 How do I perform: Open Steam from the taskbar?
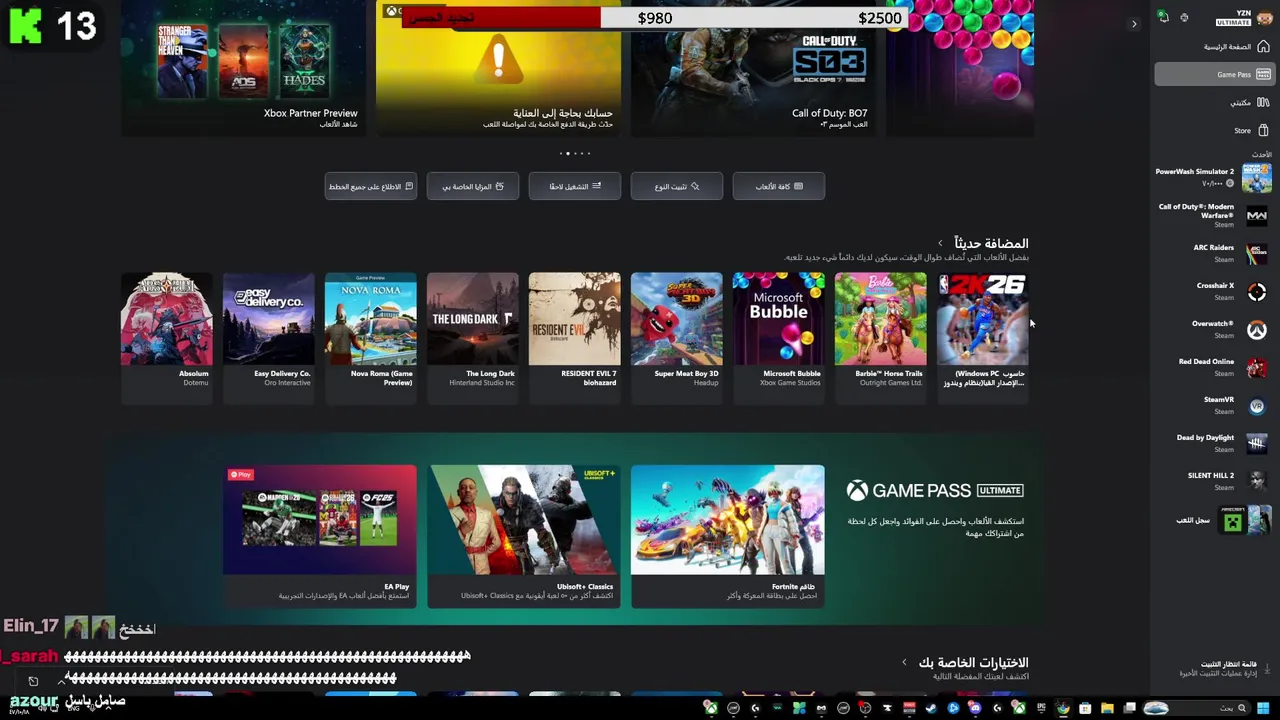point(931,708)
